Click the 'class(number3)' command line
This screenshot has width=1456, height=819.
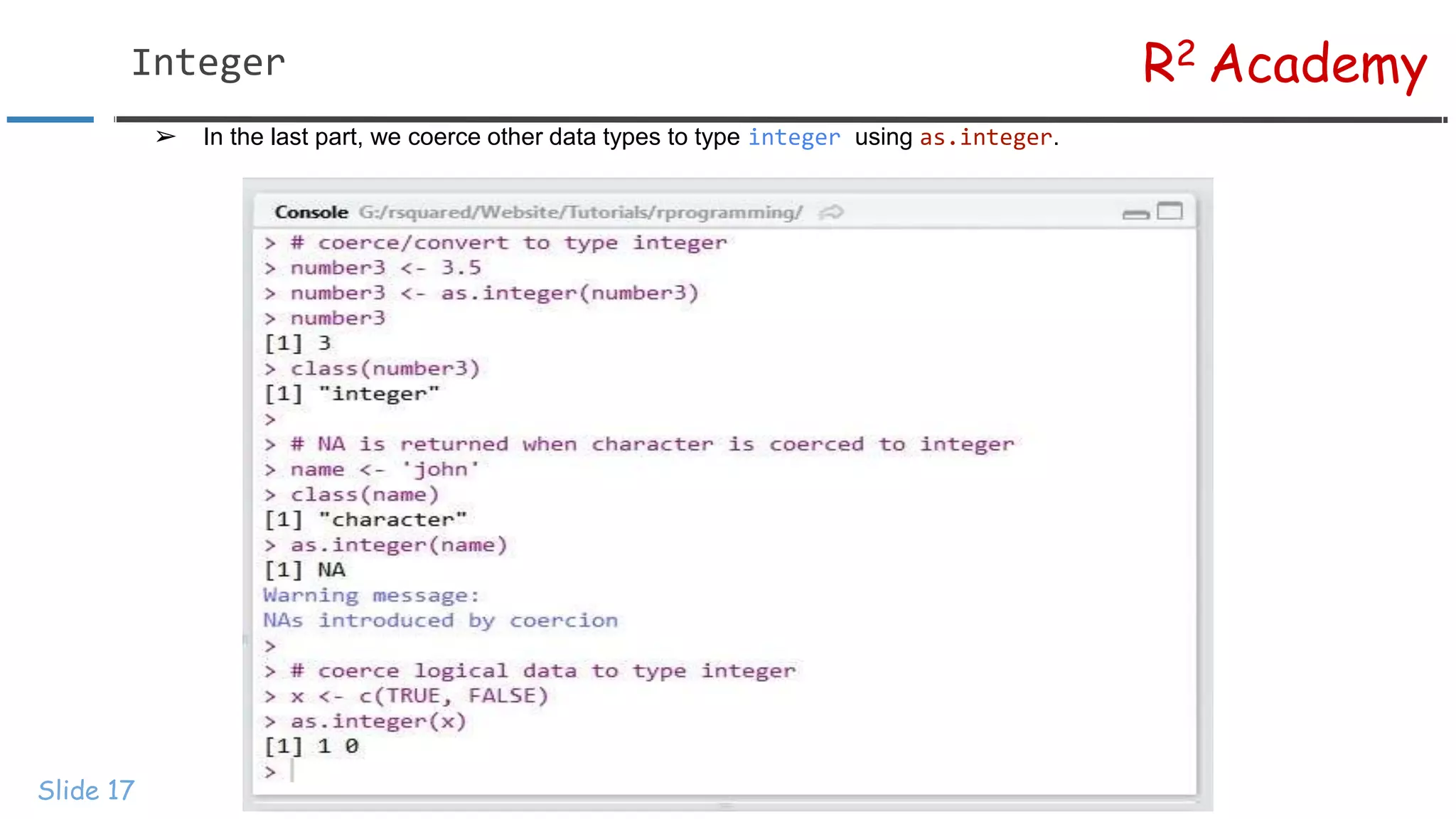385,368
